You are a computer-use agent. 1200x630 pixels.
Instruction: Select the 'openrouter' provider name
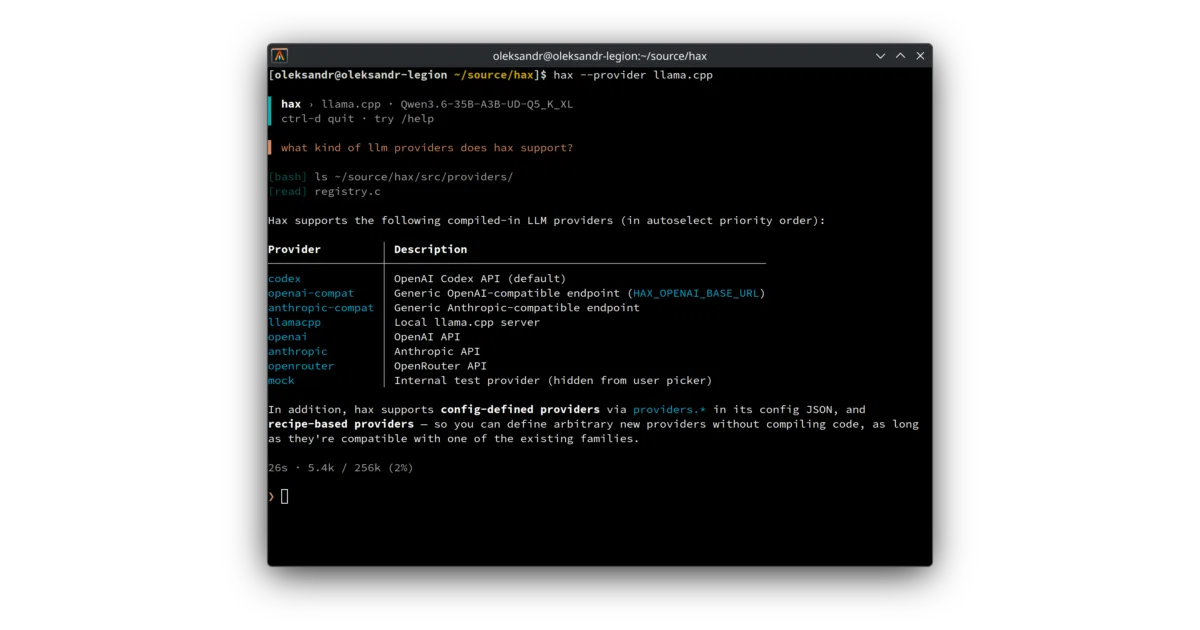point(301,366)
